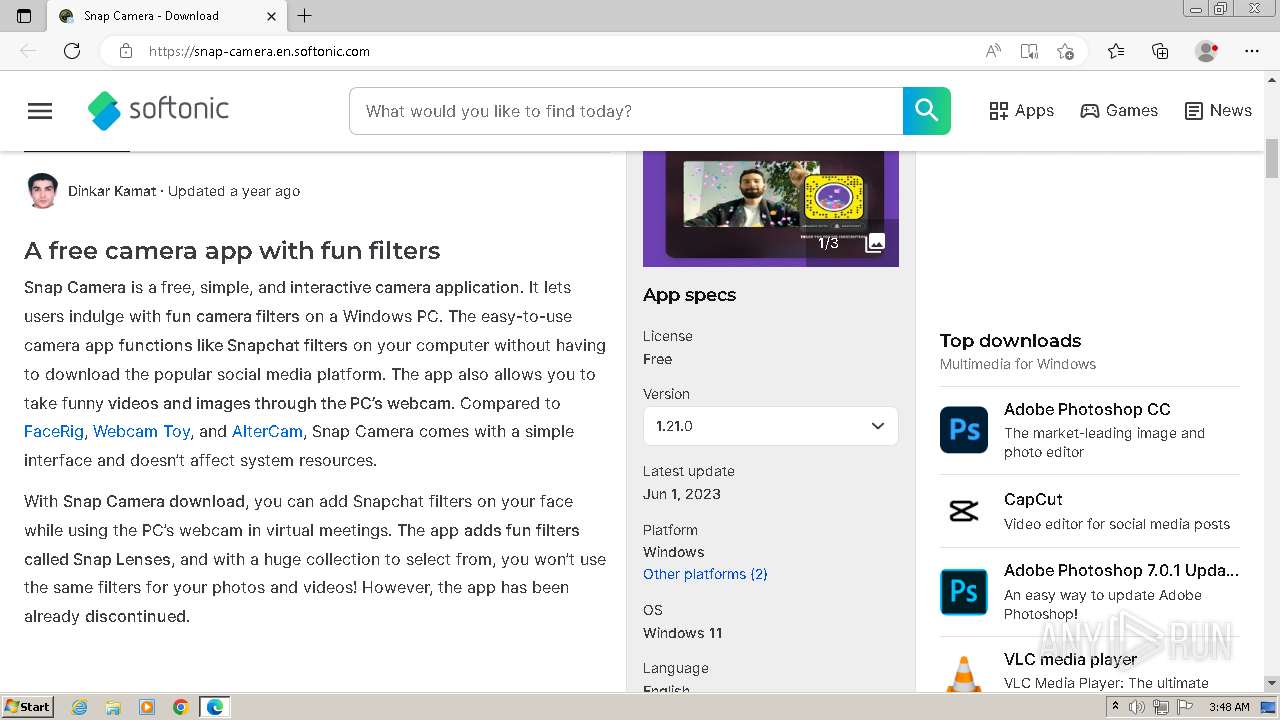Open the Dinkar Kamat author link
This screenshot has height=720, width=1280.
112,191
